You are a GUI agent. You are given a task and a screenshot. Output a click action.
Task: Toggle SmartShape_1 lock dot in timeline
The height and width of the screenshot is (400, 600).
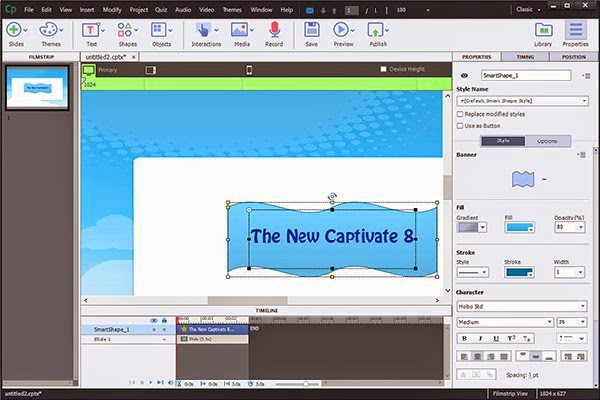pos(165,330)
